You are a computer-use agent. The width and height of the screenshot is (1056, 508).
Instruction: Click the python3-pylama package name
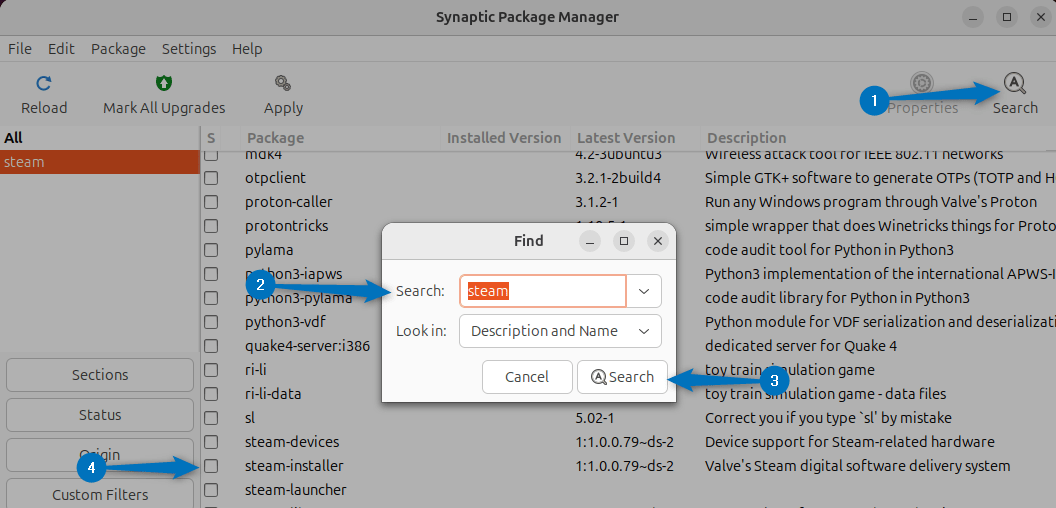click(298, 298)
